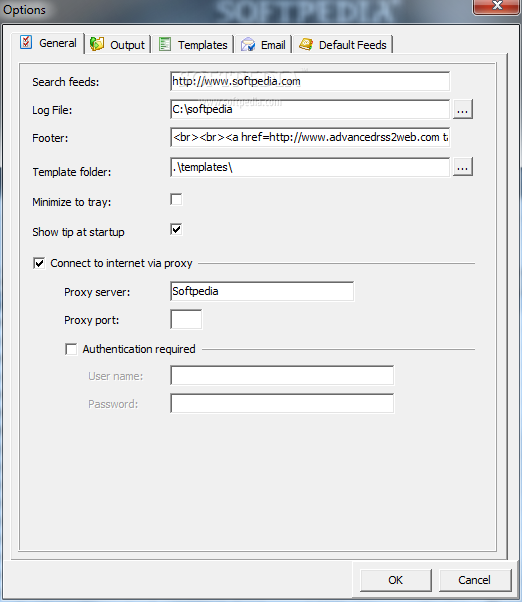Viewport: 522px width, 602px height.
Task: Uncheck Show tip at startup
Action: (x=176, y=230)
